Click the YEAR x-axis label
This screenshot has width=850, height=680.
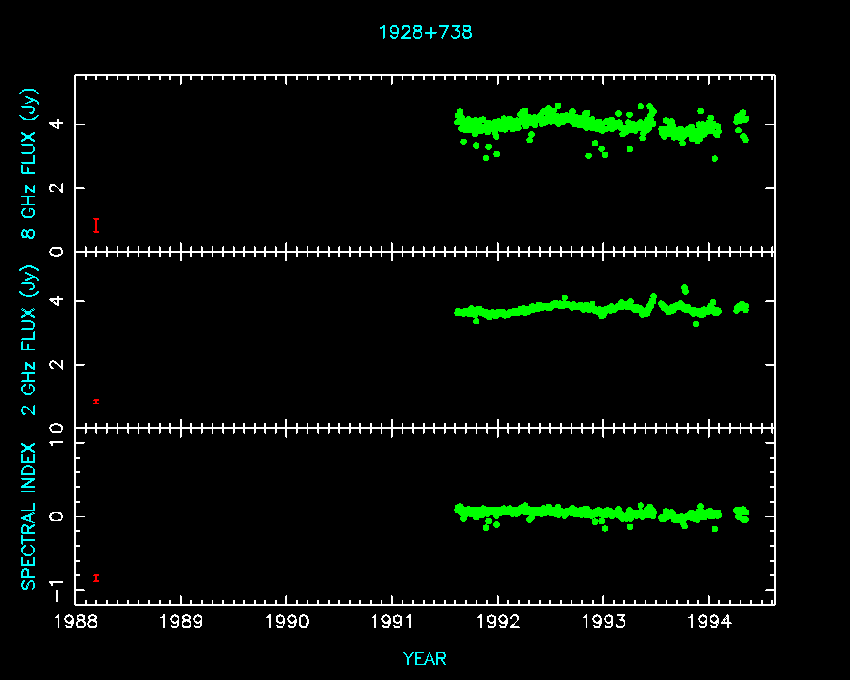pyautogui.click(x=425, y=659)
